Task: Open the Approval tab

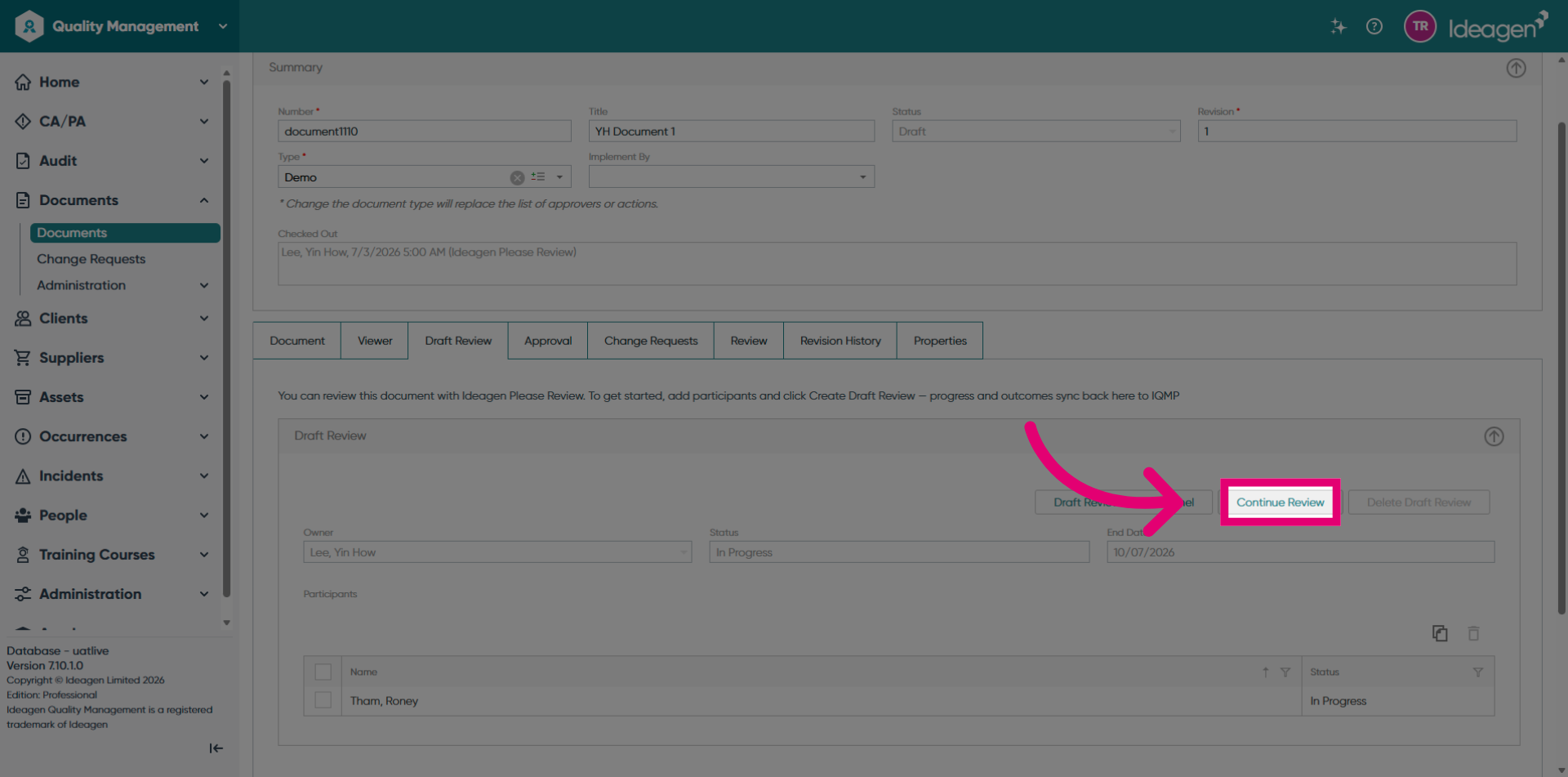Action: pyautogui.click(x=548, y=341)
